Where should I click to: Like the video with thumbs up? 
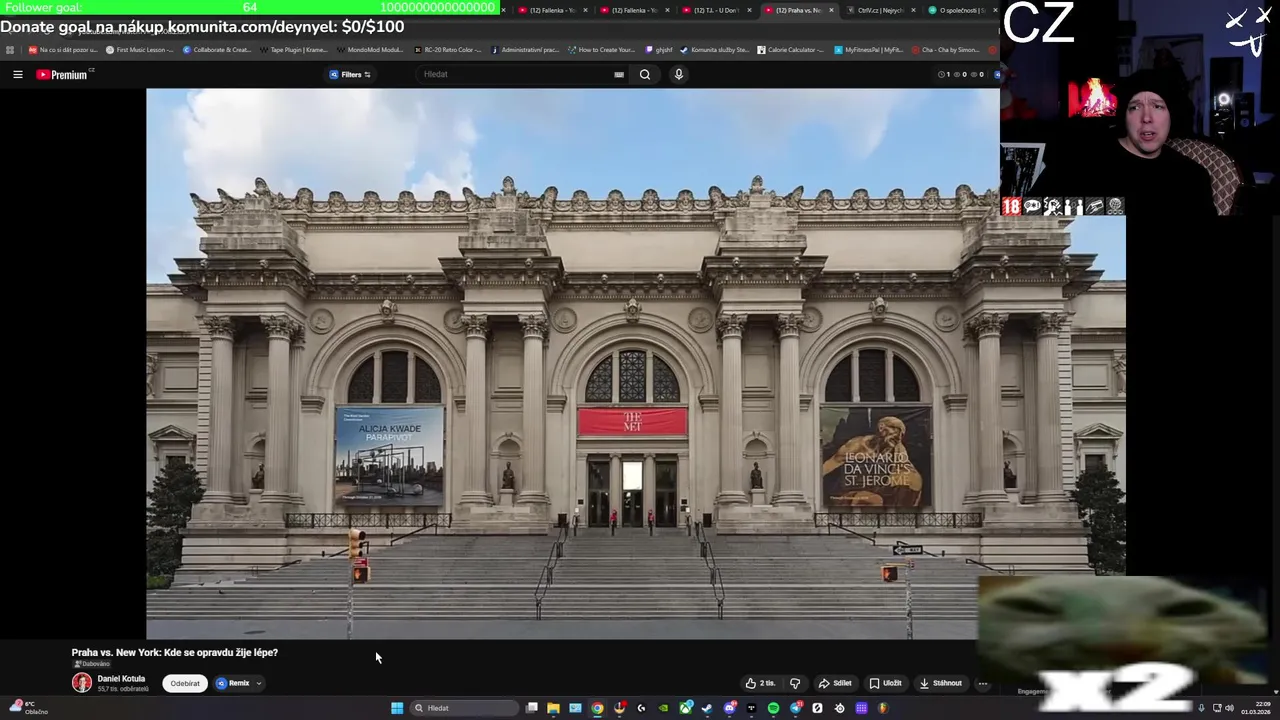760,684
